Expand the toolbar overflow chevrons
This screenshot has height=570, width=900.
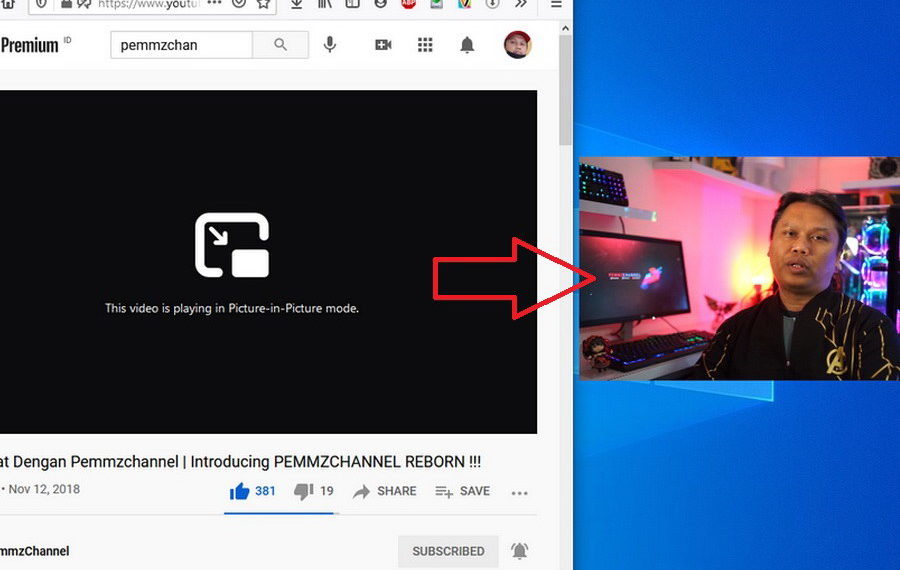point(521,3)
